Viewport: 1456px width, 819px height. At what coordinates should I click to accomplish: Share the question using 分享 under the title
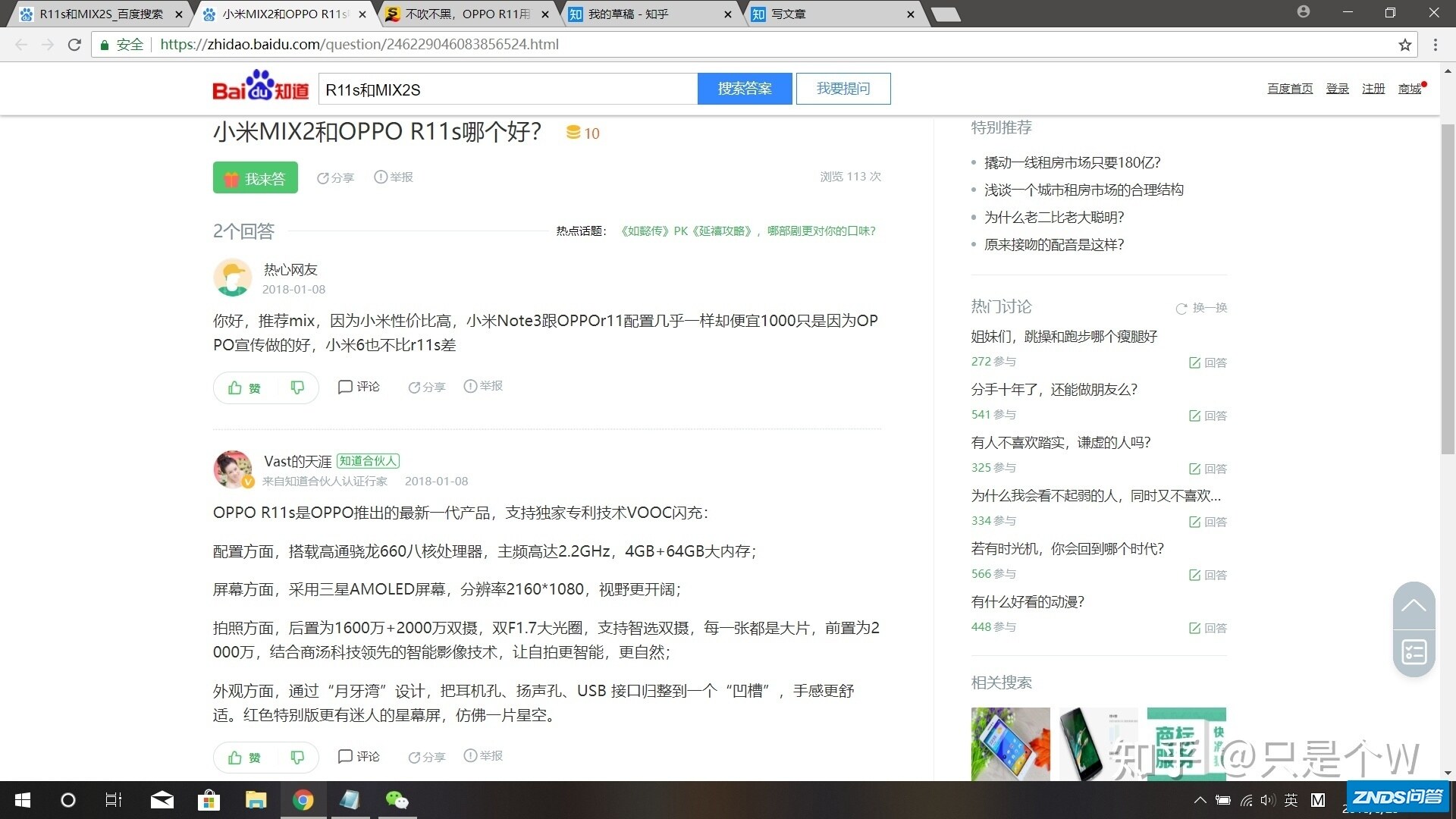(335, 177)
